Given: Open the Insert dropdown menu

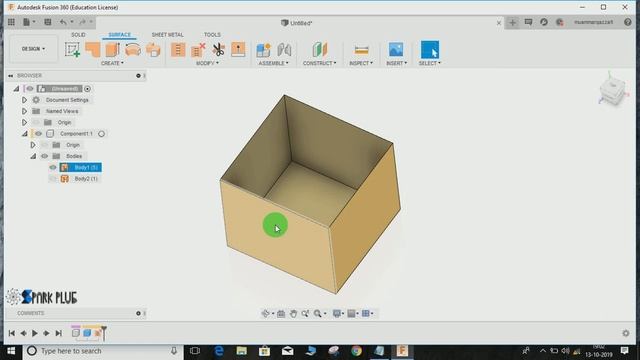Looking at the screenshot, I should 397,63.
